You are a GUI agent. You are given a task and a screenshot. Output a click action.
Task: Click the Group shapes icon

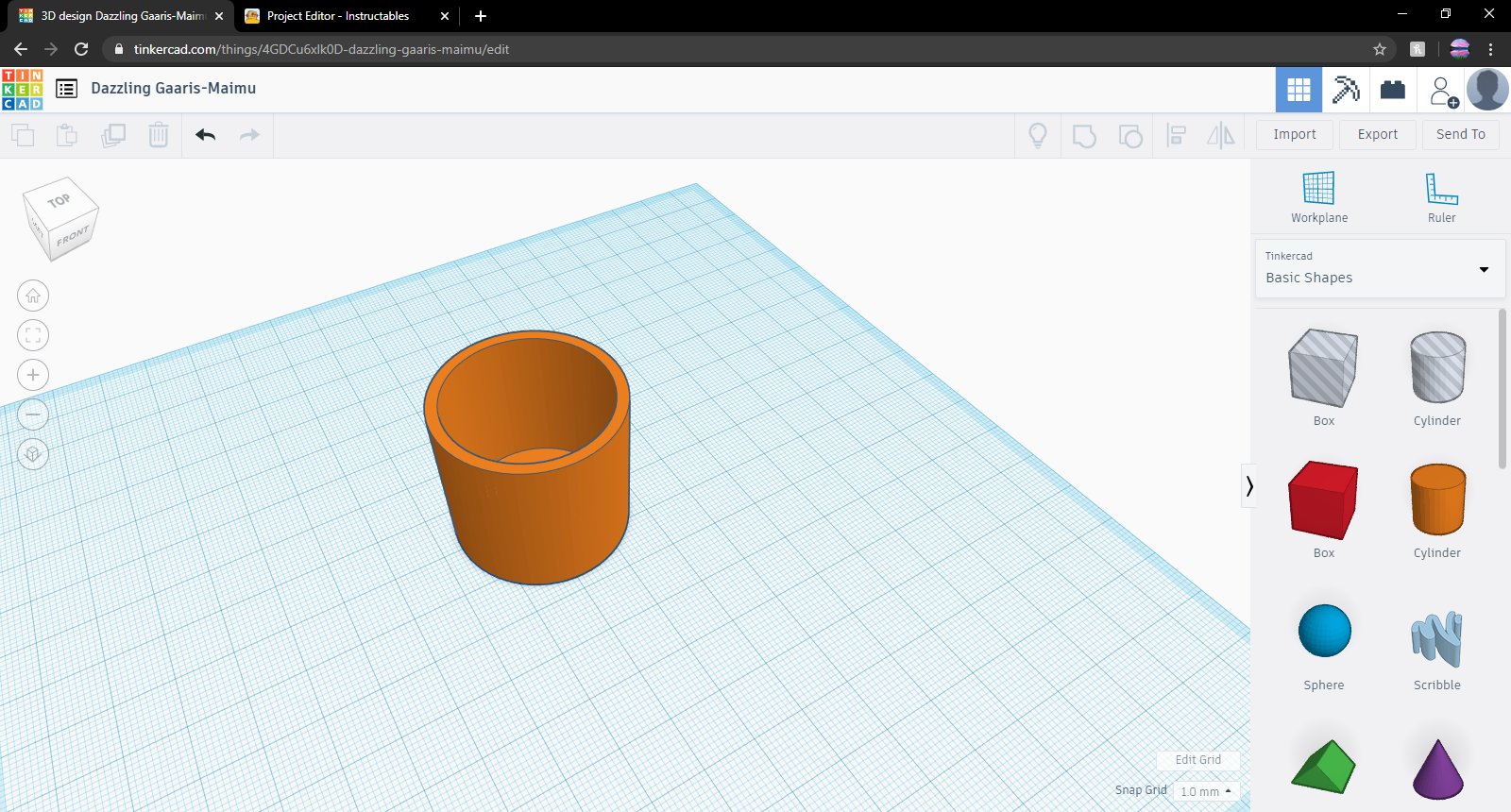1084,136
